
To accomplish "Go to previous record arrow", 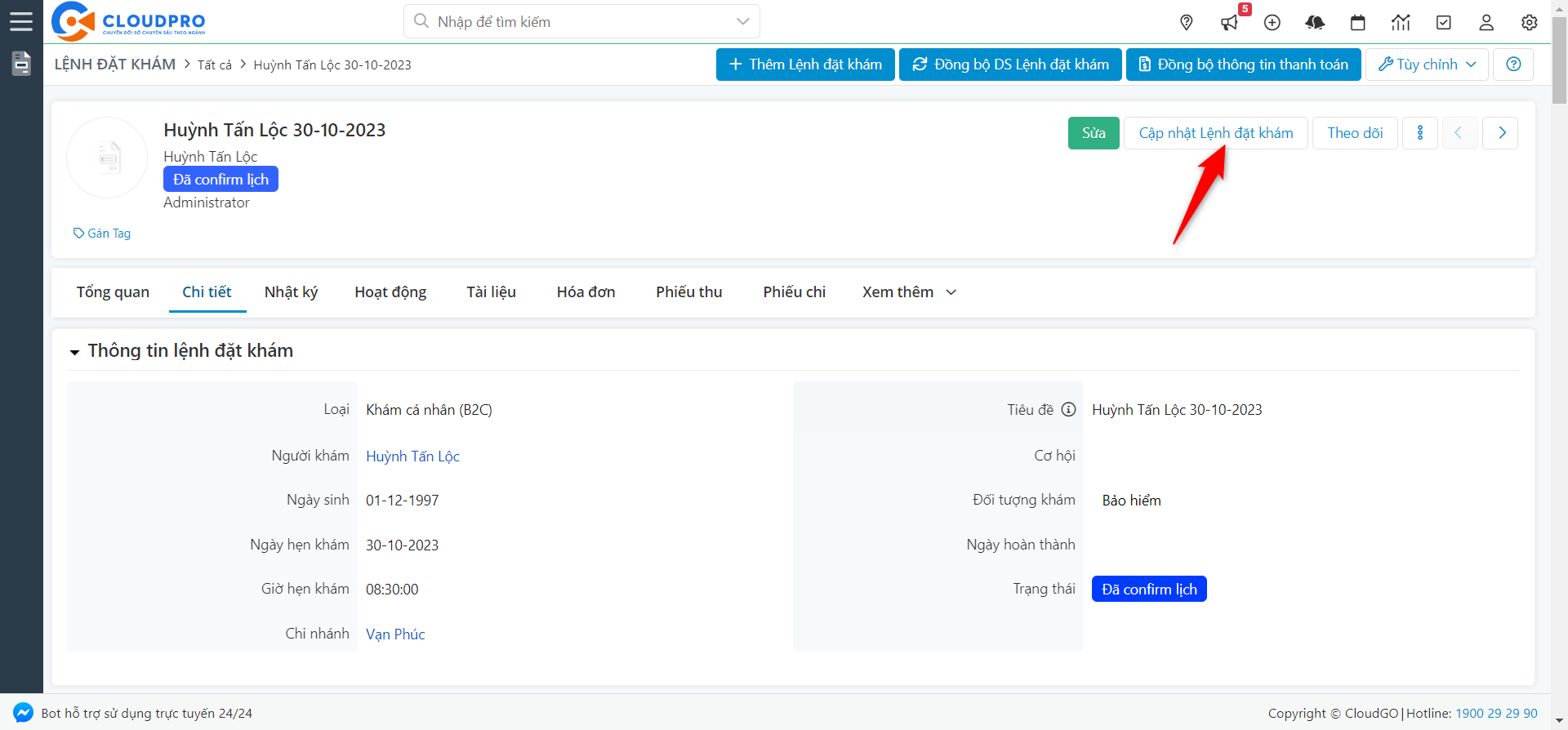I will [1459, 133].
